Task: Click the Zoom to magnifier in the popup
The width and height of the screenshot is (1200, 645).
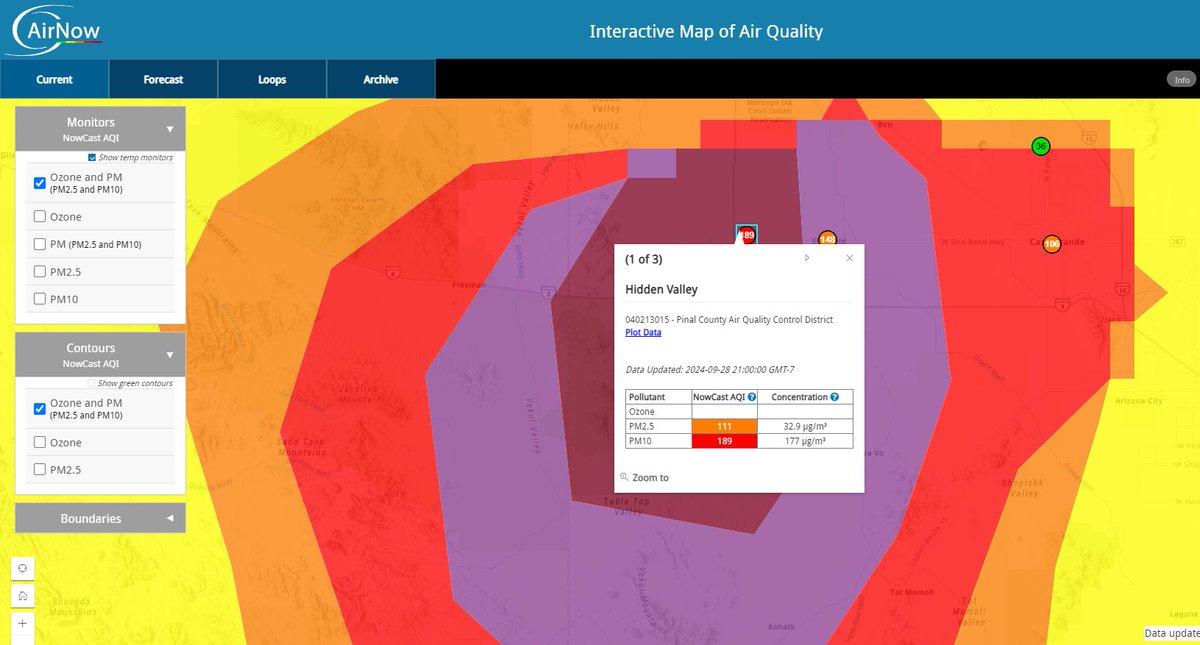Action: [x=623, y=477]
